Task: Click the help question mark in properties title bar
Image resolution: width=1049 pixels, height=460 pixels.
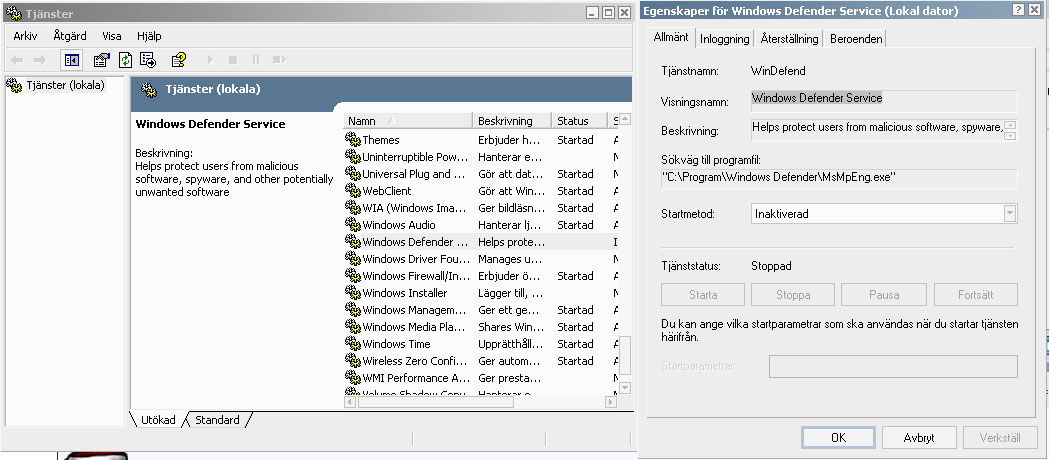Action: click(x=1018, y=10)
